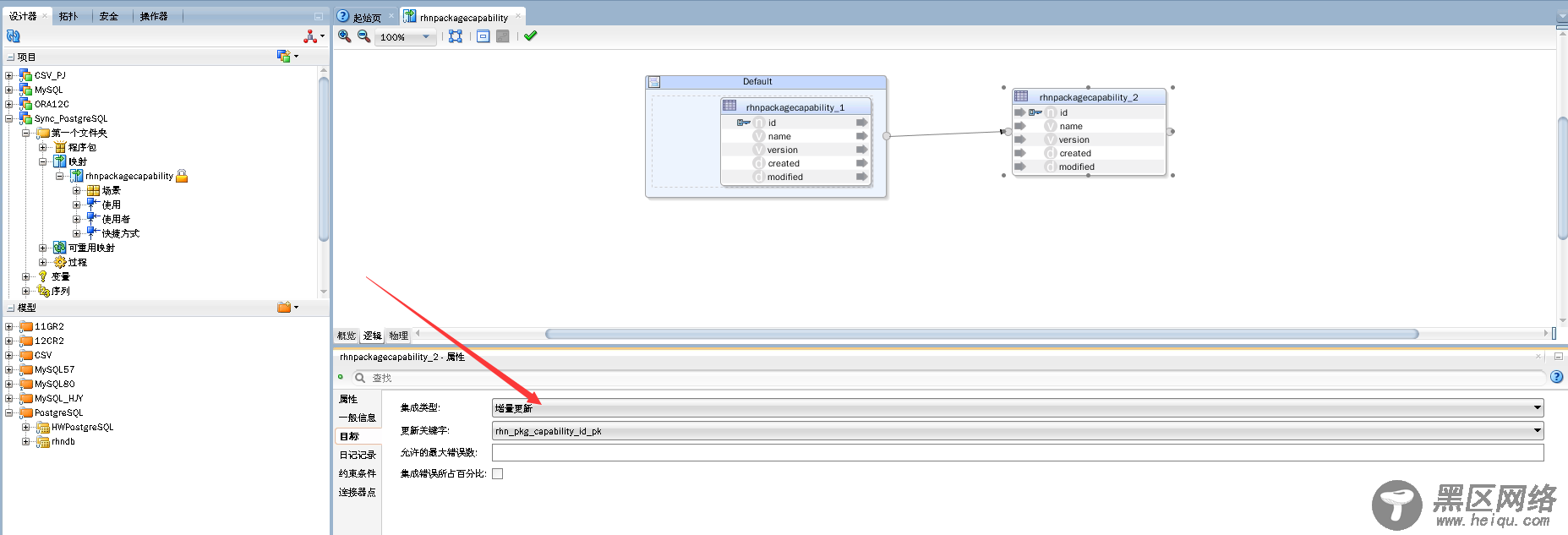Click output connector circle of Default dataset
The height and width of the screenshot is (535, 1568).
887,135
